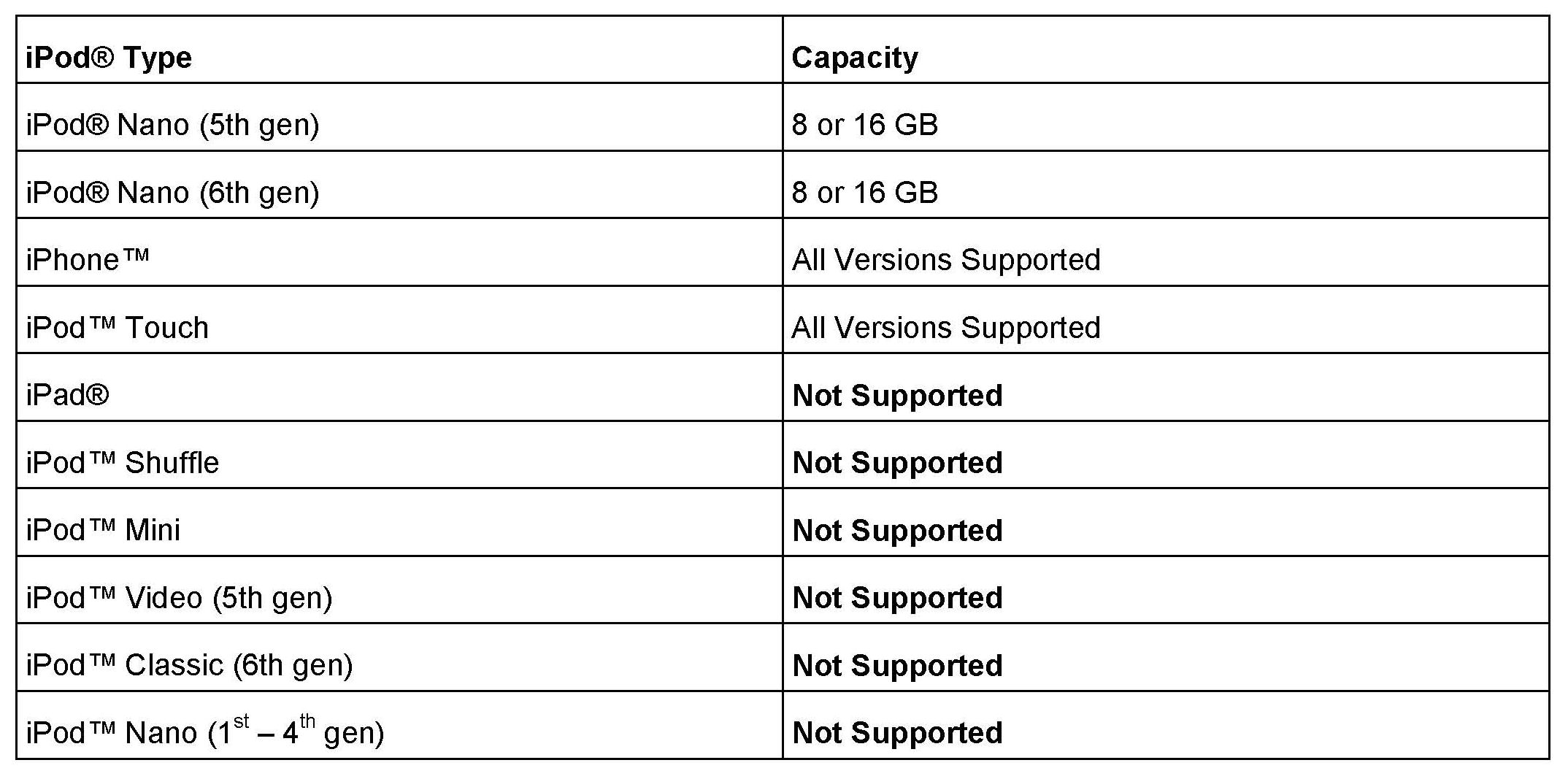Click the "iPod® Type" column header
This screenshot has height=779, width=1568.
(109, 57)
